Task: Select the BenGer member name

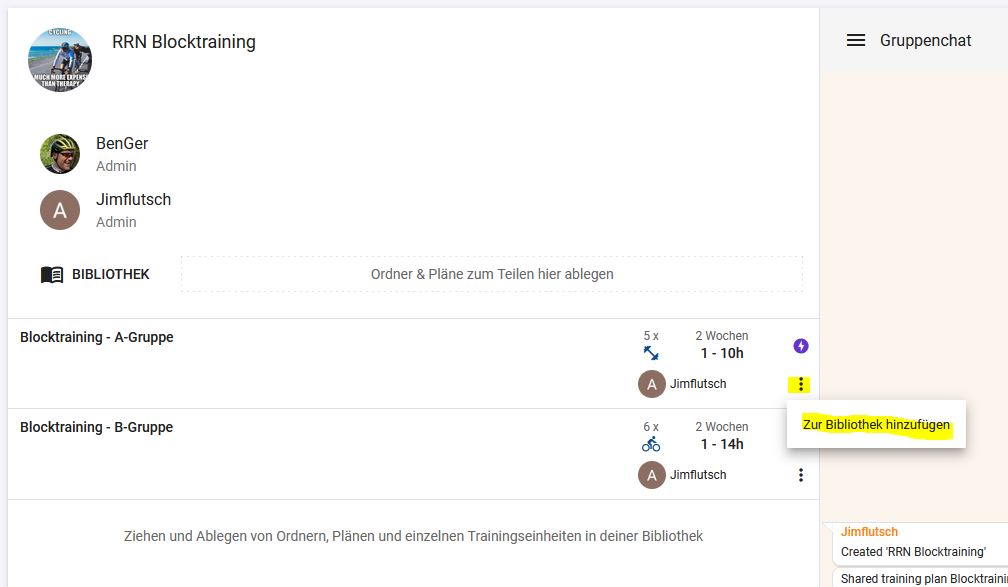Action: 122,144
